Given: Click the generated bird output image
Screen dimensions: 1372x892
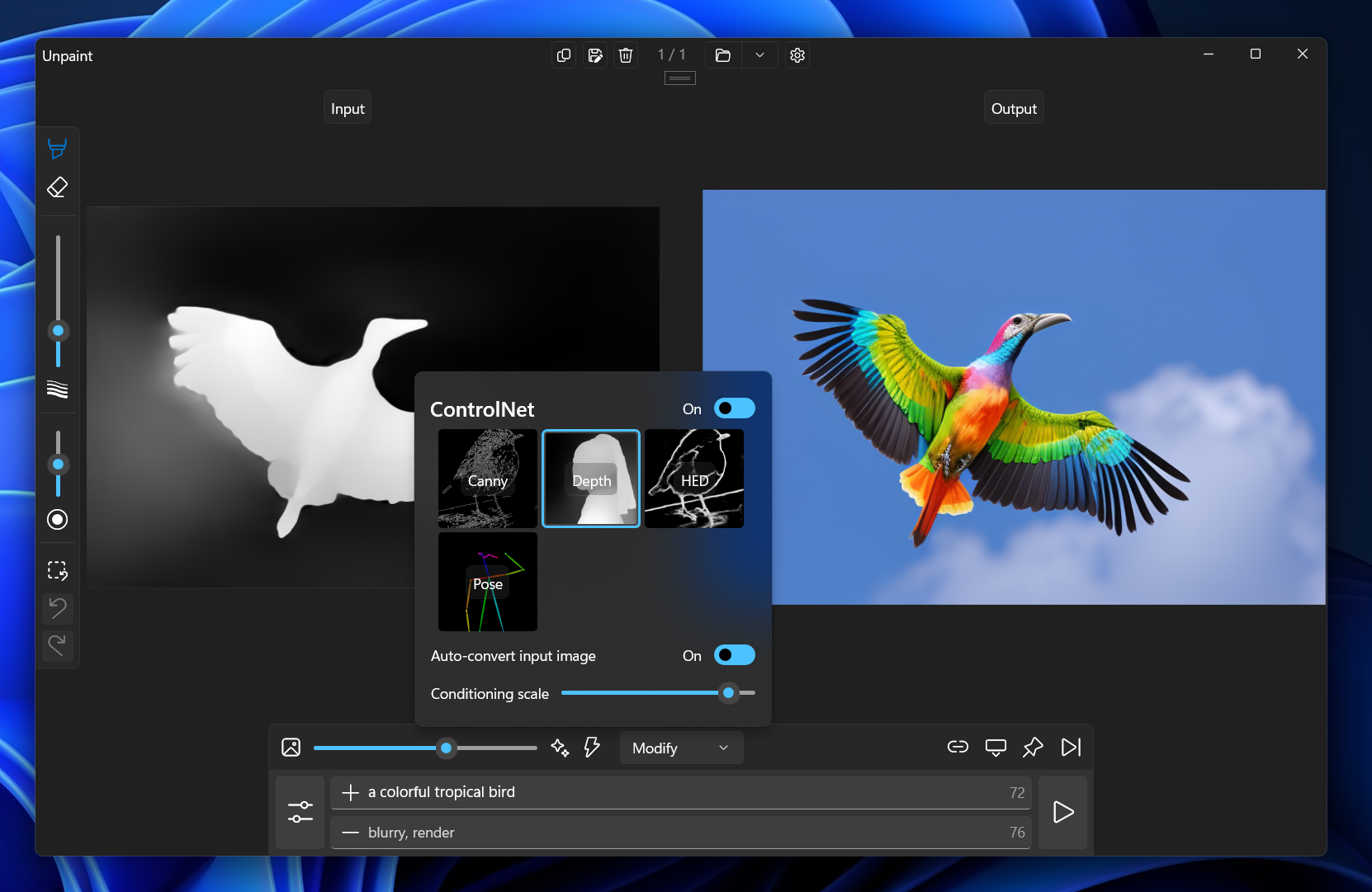Looking at the screenshot, I should (1014, 397).
